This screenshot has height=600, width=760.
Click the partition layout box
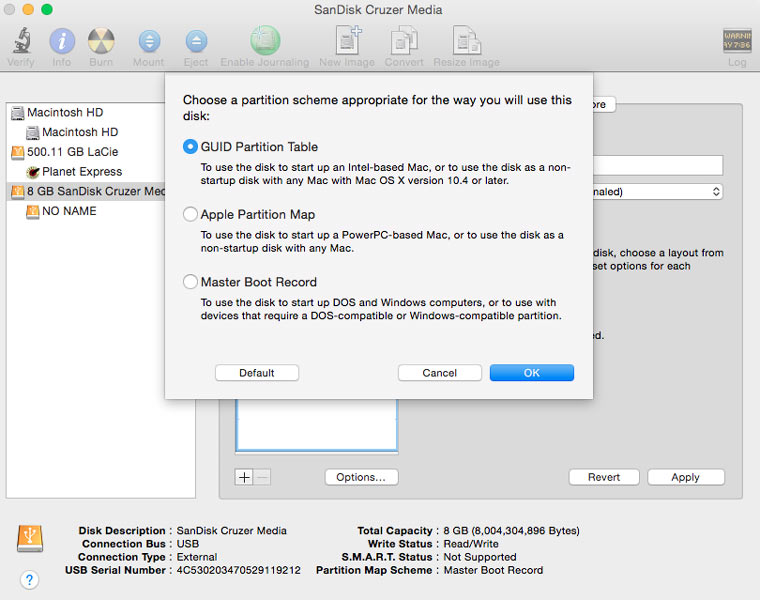(317, 425)
